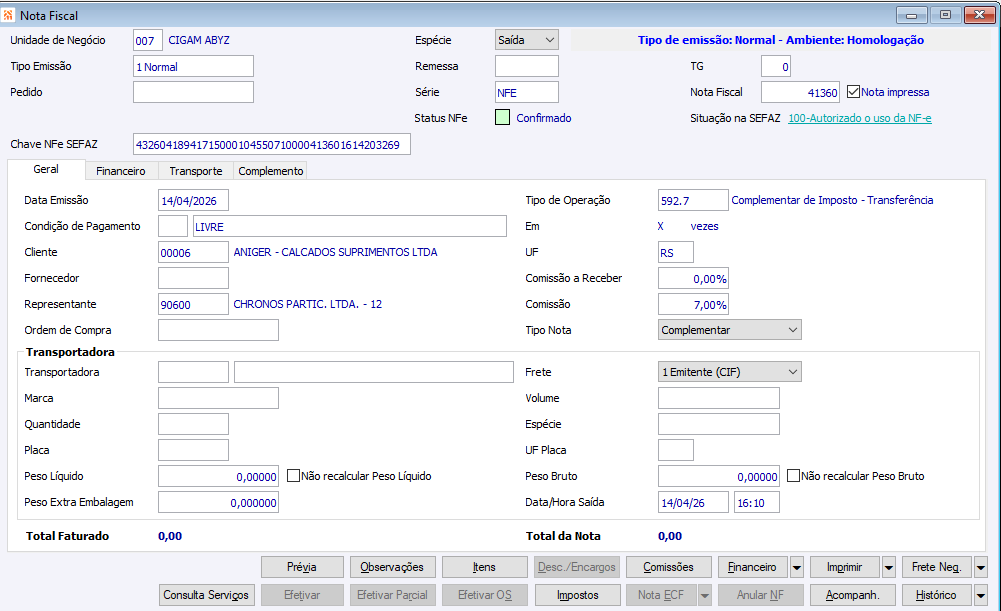Open the Frete Emitente (CIF) dropdown

point(730,372)
